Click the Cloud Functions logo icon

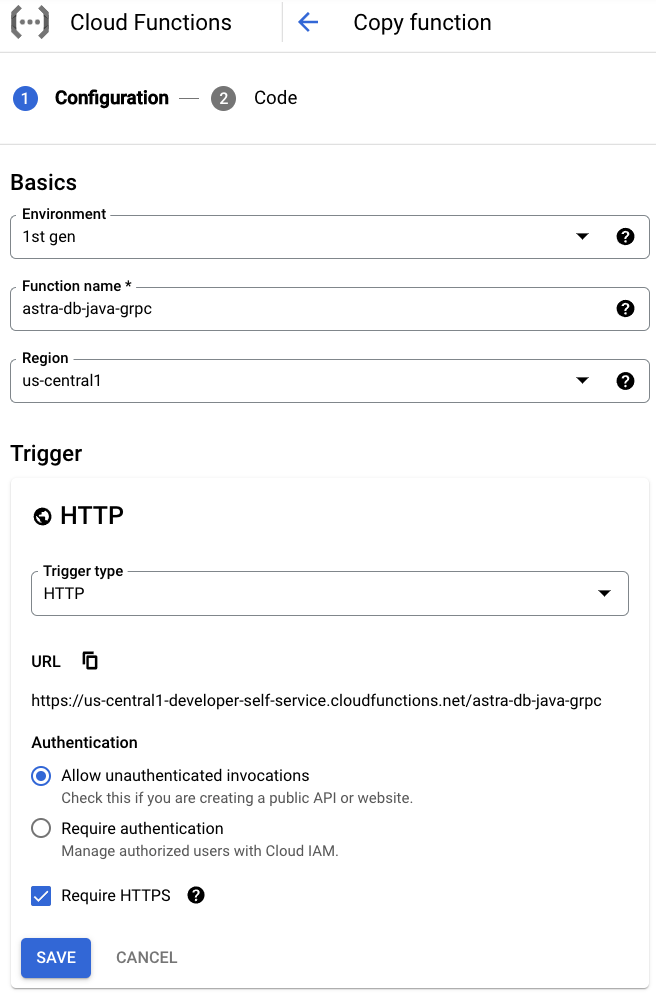click(x=30, y=23)
